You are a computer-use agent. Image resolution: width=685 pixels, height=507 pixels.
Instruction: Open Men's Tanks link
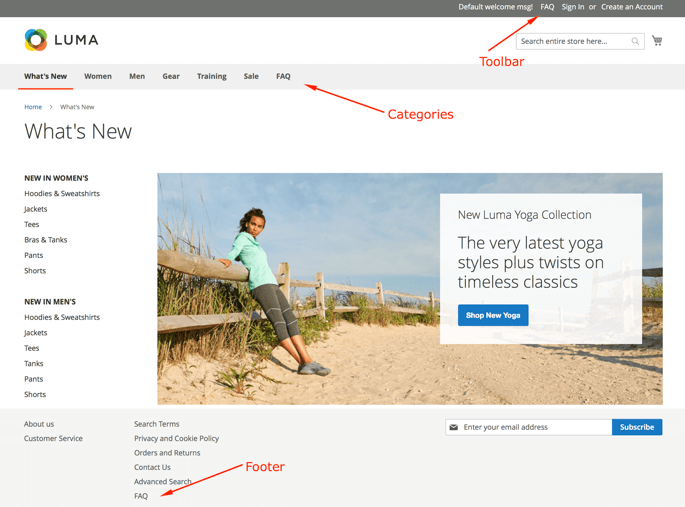click(34, 363)
